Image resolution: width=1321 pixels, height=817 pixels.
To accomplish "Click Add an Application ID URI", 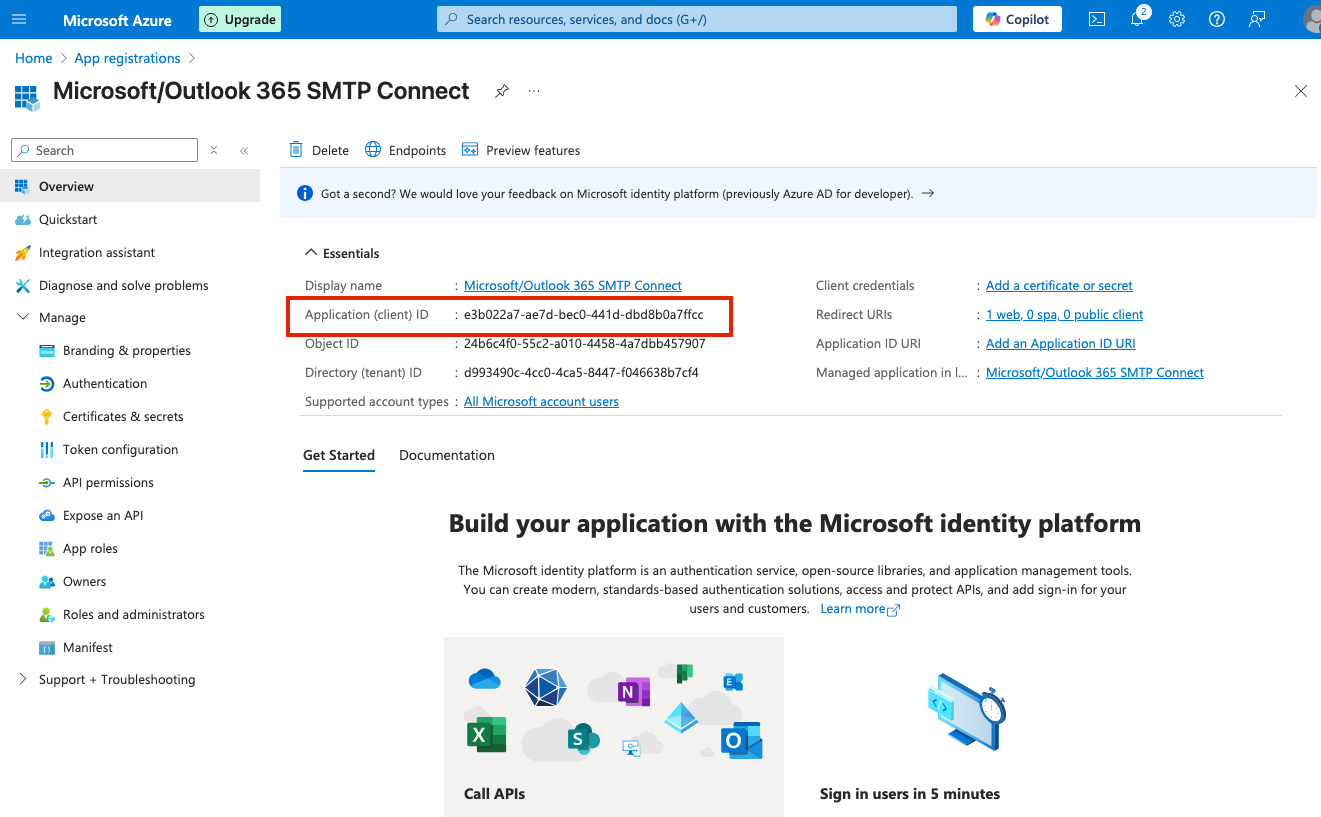I will tap(1061, 343).
